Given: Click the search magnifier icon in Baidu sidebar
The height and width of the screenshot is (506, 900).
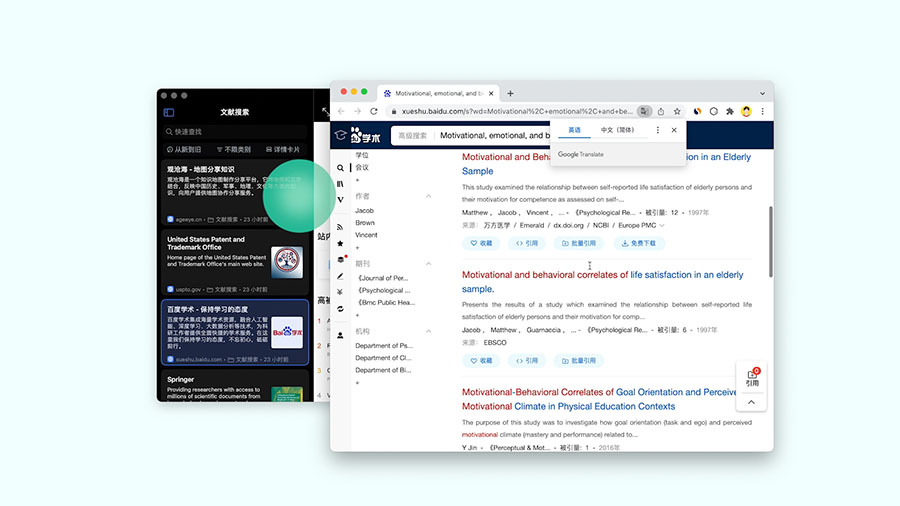Looking at the screenshot, I should coord(341,168).
